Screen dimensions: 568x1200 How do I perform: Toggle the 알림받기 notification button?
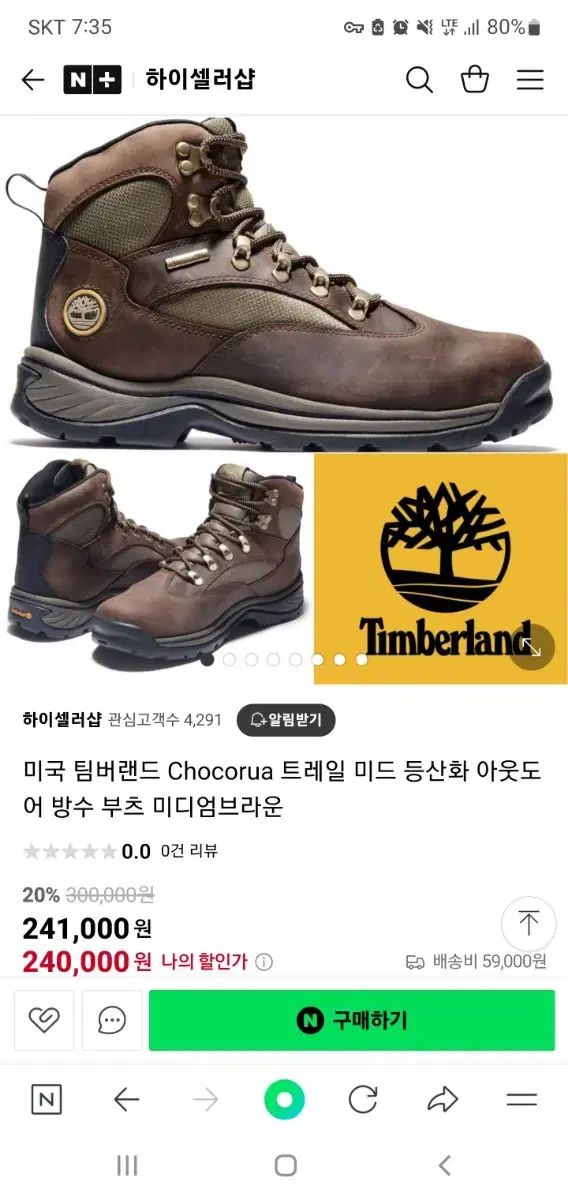point(286,720)
